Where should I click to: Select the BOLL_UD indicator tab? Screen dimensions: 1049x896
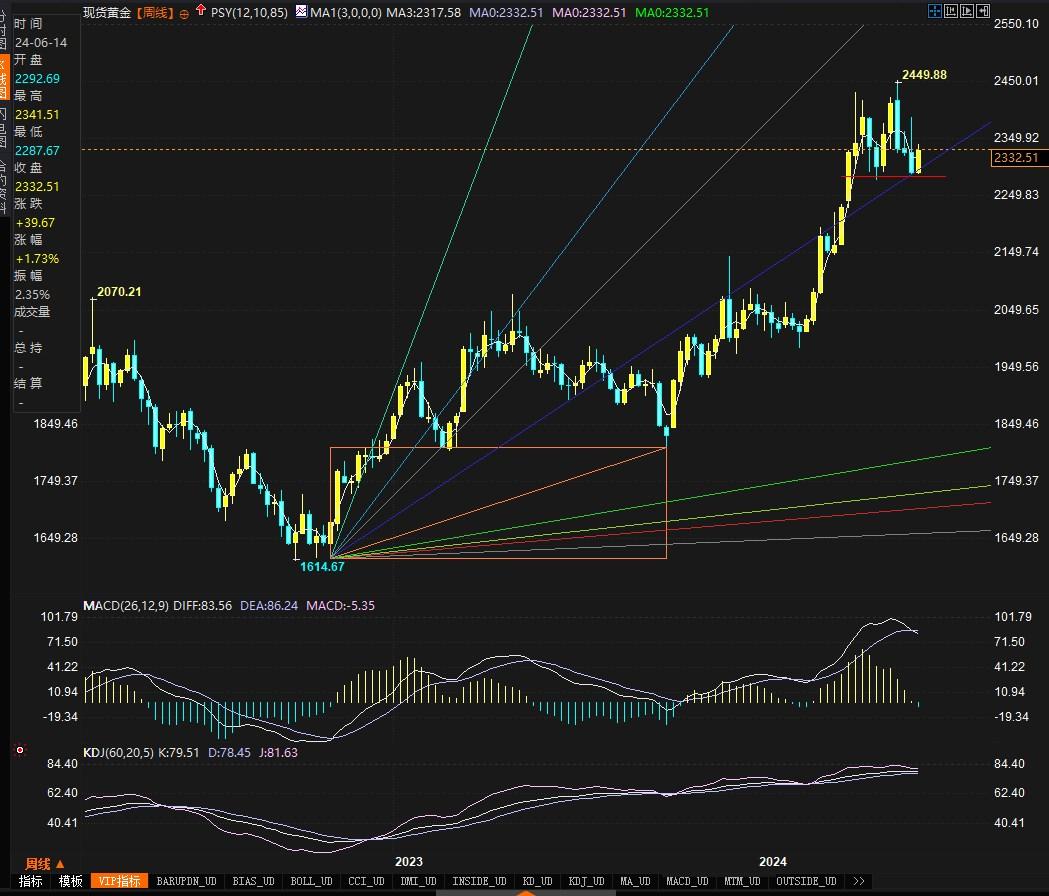310,881
